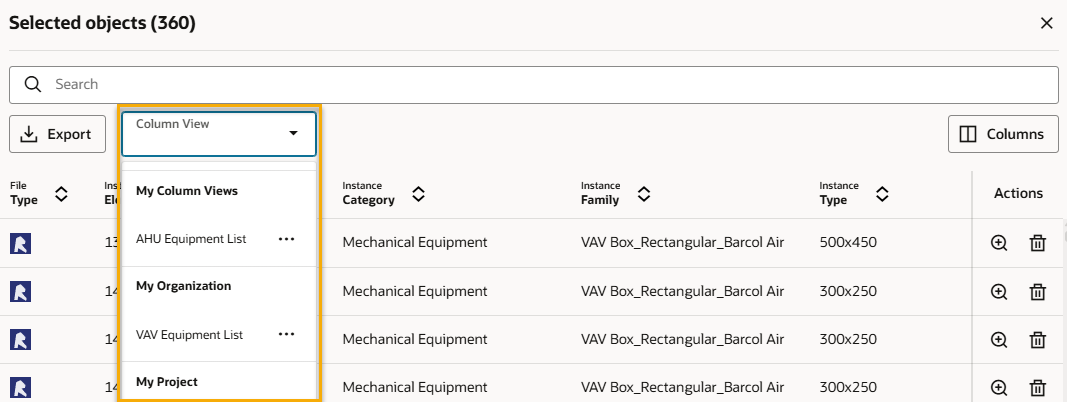Click the zoom-in icon in the first row
1067x402 pixels.
tap(998, 243)
